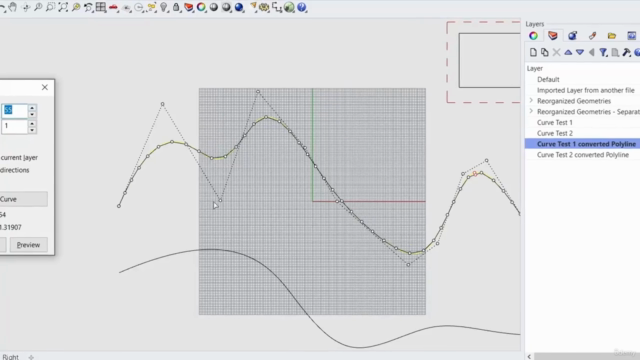Add a viewport tab with plus icon
This screenshot has height=360, width=640.
pyautogui.click(x=31, y=357)
